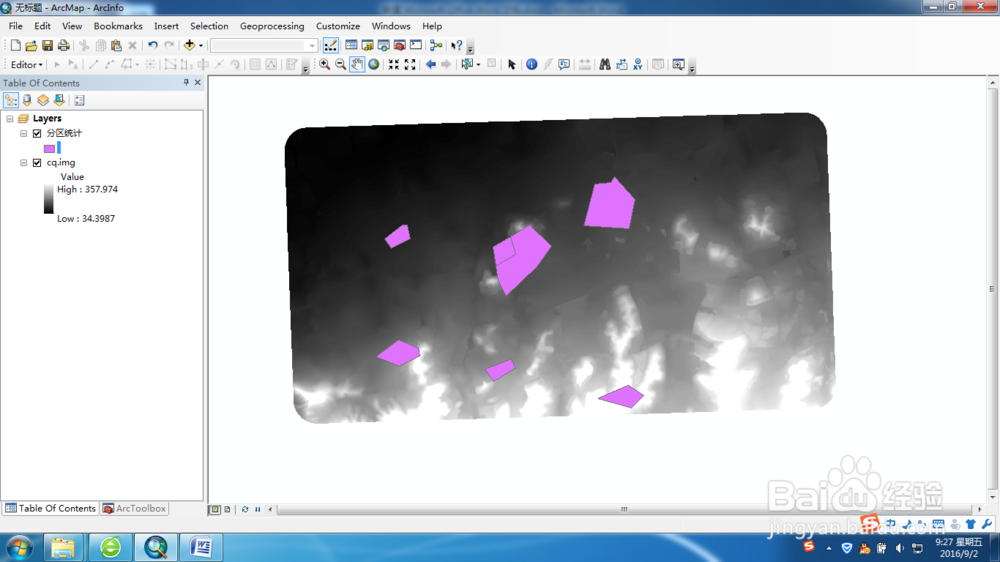Click the Add Data icon
Image resolution: width=1000 pixels, height=562 pixels.
coord(189,45)
